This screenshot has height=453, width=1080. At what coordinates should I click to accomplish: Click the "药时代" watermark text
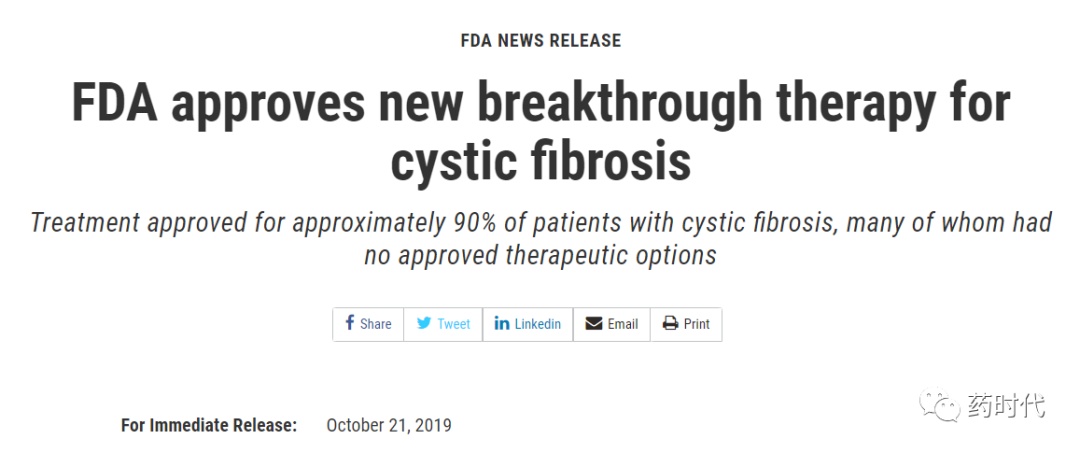tap(1006, 405)
